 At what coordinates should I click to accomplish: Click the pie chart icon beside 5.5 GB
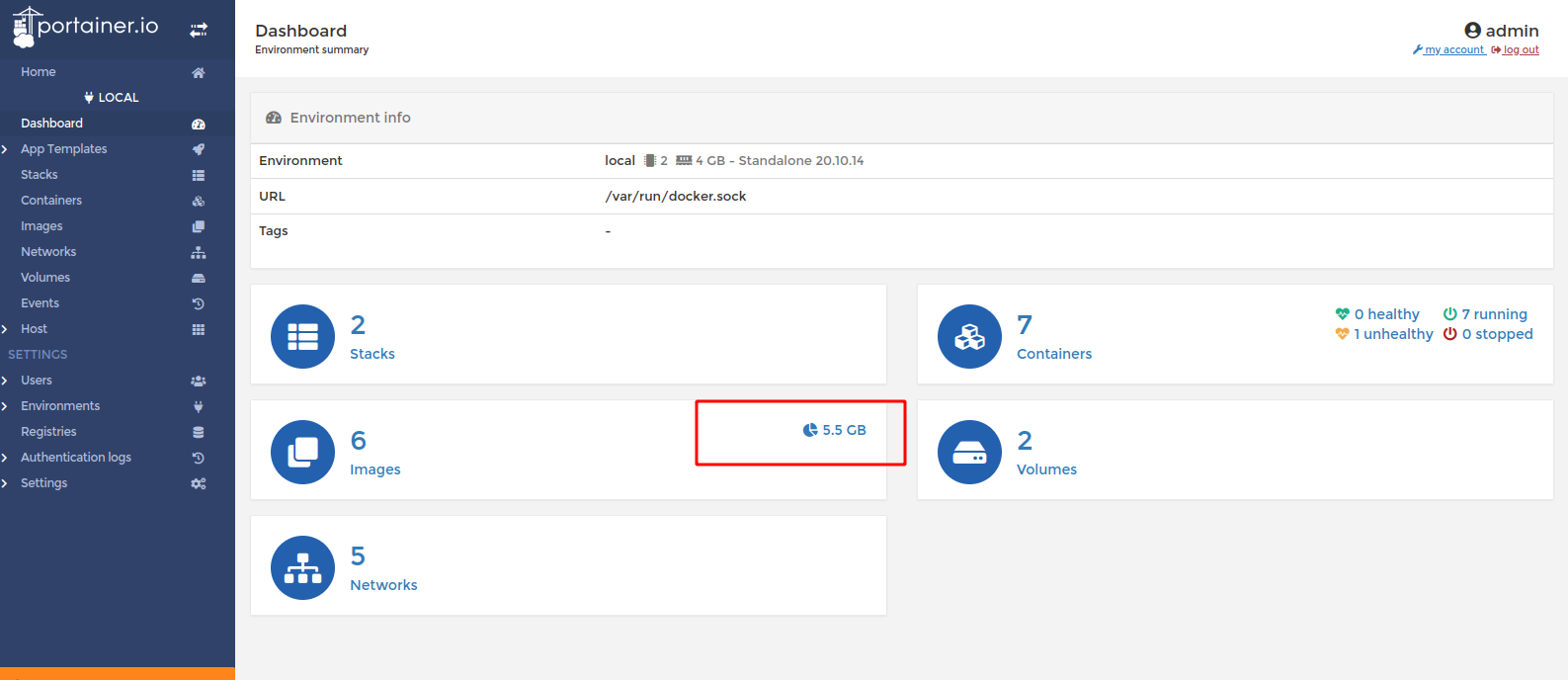[x=810, y=430]
